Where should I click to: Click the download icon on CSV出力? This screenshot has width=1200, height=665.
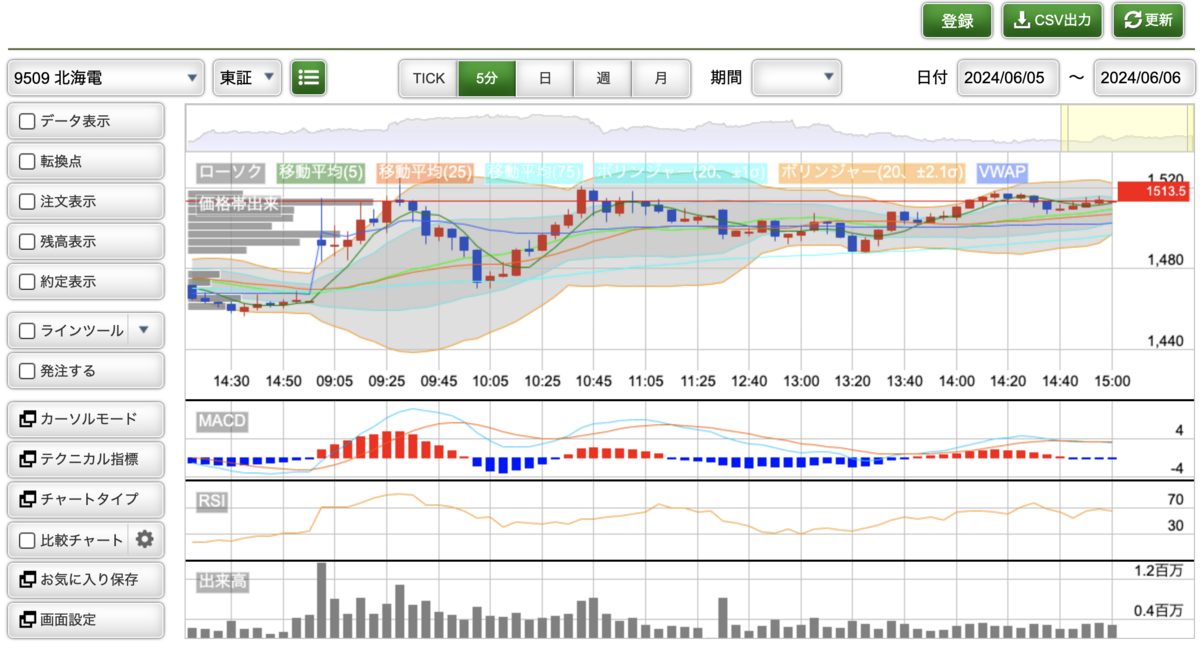coord(1022,20)
